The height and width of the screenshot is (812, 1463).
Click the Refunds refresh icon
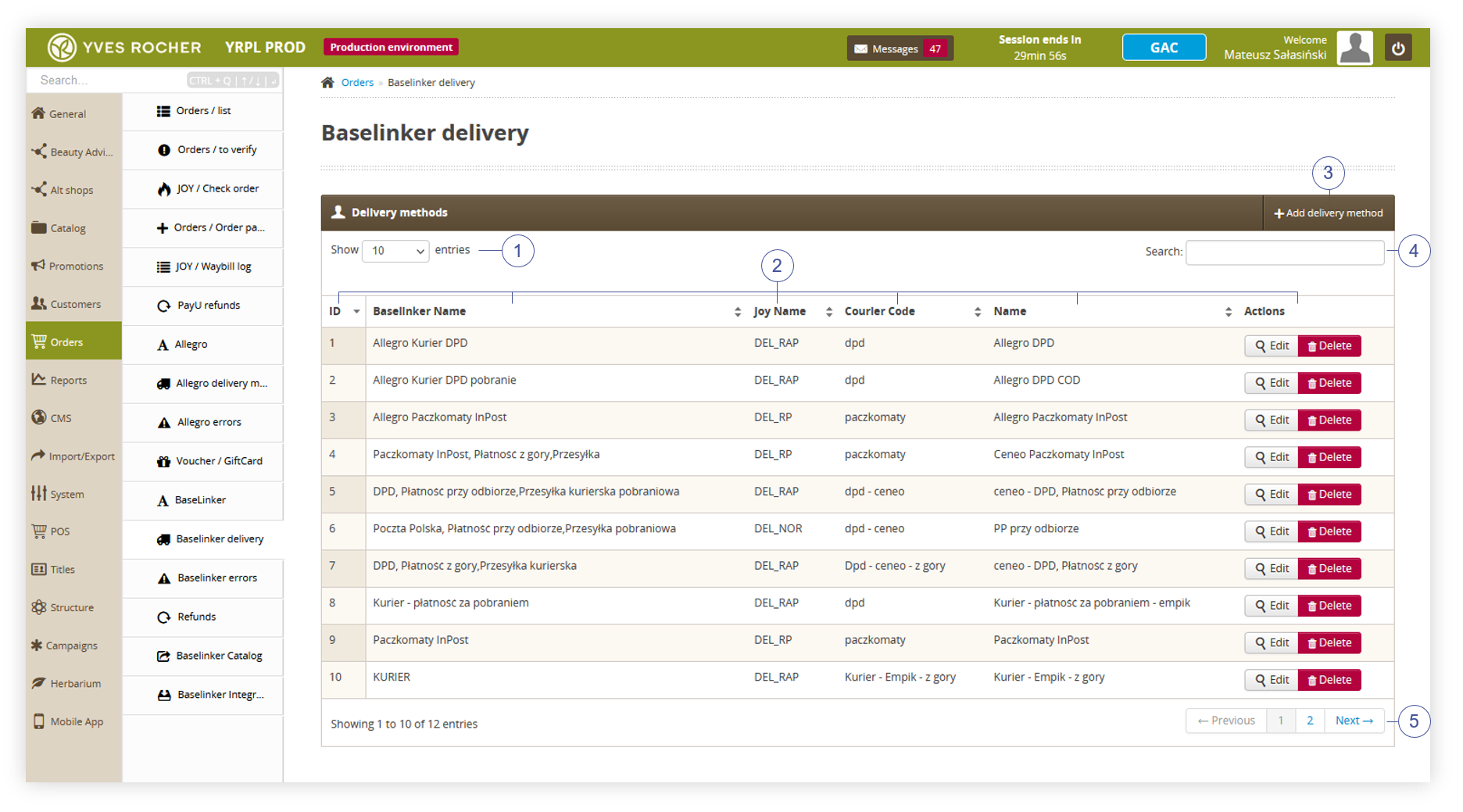click(x=164, y=617)
